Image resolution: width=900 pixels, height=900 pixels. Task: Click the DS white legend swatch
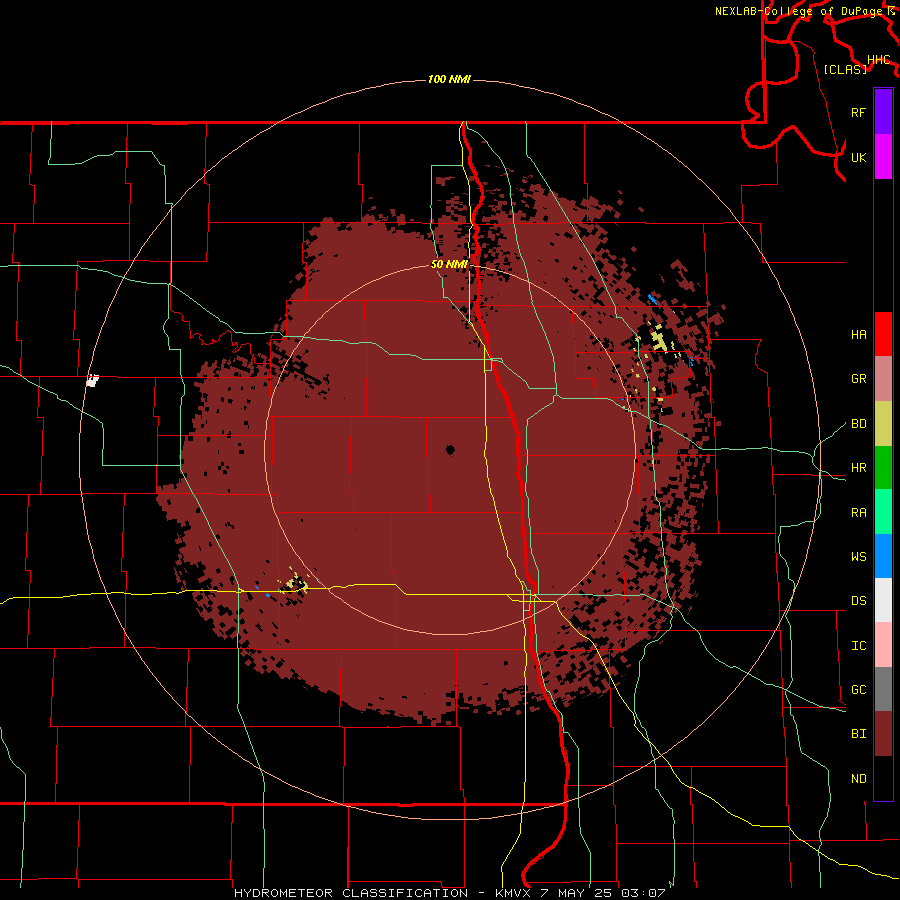(883, 600)
